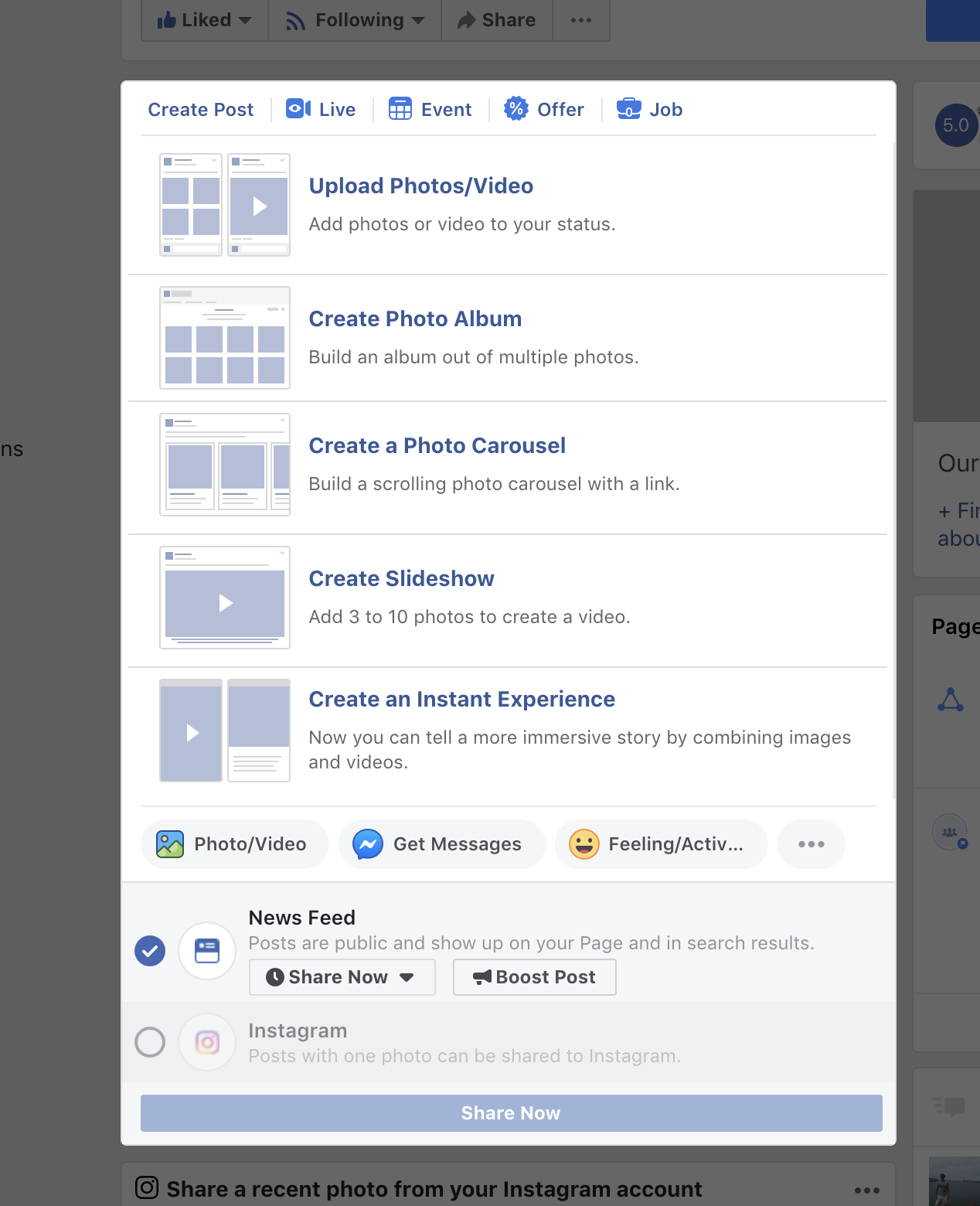This screenshot has height=1206, width=980.
Task: Show more post options ellipsis pill
Action: [x=812, y=844]
